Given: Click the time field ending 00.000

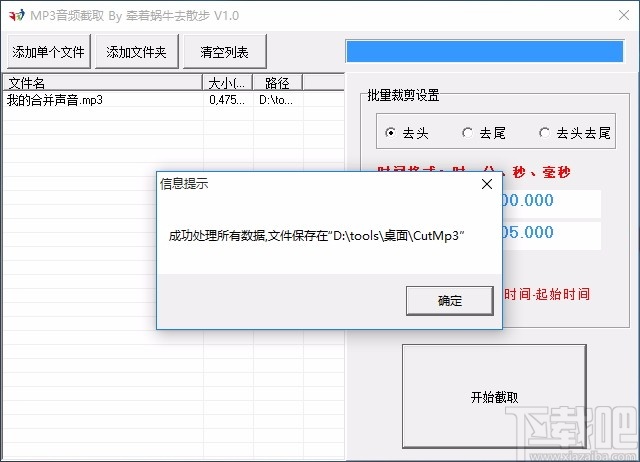Looking at the screenshot, I should [551, 203].
